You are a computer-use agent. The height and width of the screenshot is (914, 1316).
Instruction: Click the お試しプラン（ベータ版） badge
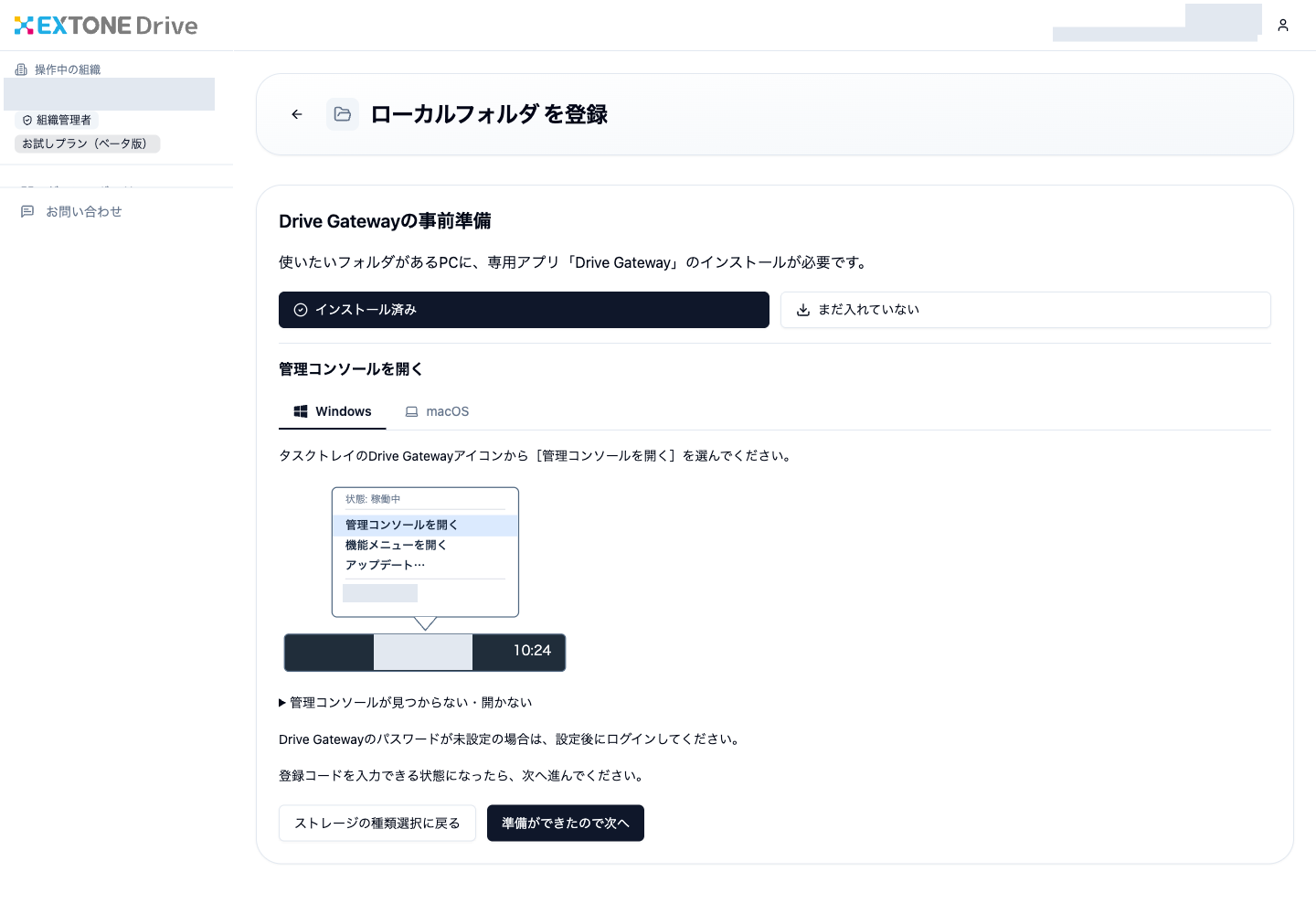coord(88,143)
